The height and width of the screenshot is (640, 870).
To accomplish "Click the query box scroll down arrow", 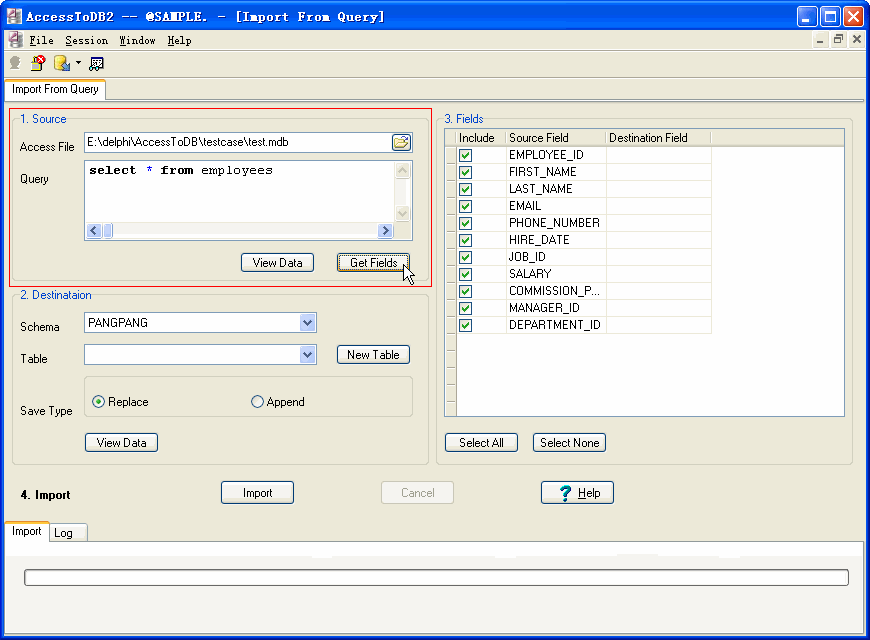I will [x=403, y=213].
